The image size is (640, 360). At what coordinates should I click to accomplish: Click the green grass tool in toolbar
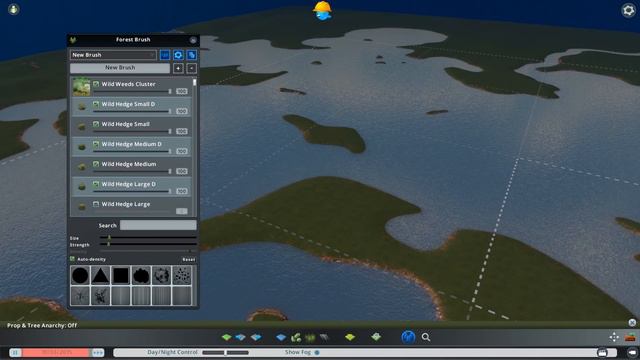tap(311, 338)
